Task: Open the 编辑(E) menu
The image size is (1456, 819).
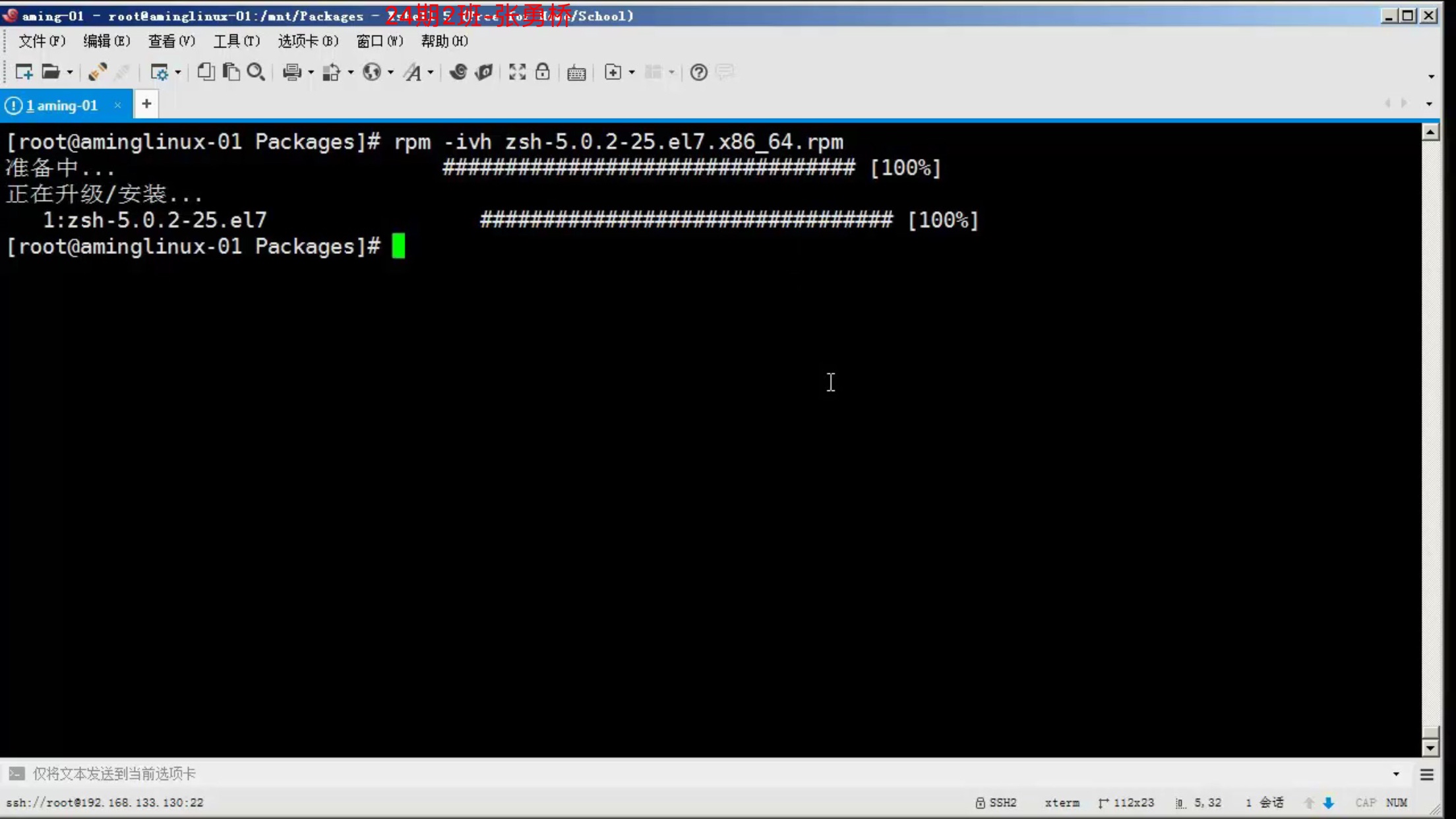Action: point(107,41)
